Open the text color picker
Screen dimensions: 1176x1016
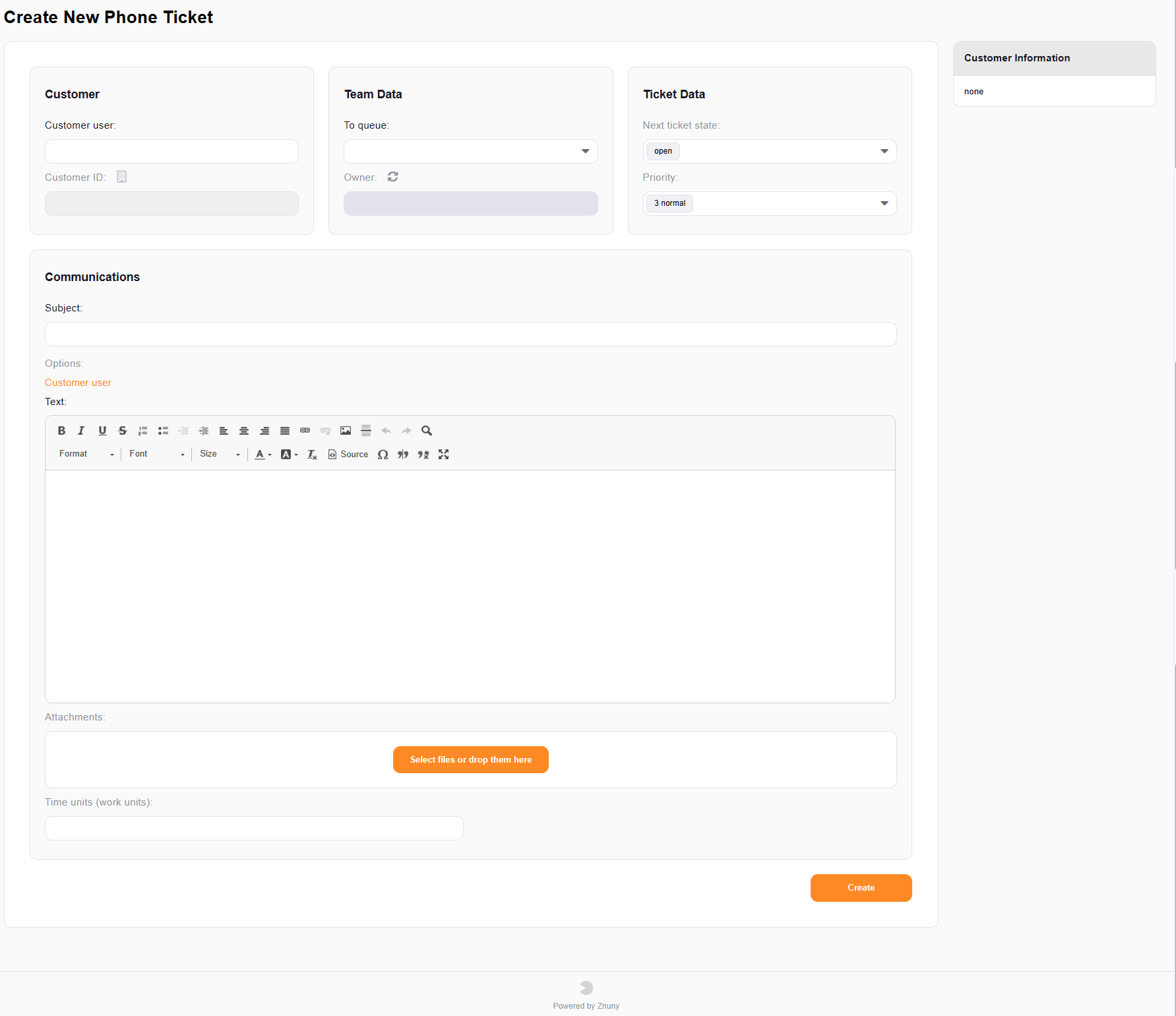tap(263, 455)
